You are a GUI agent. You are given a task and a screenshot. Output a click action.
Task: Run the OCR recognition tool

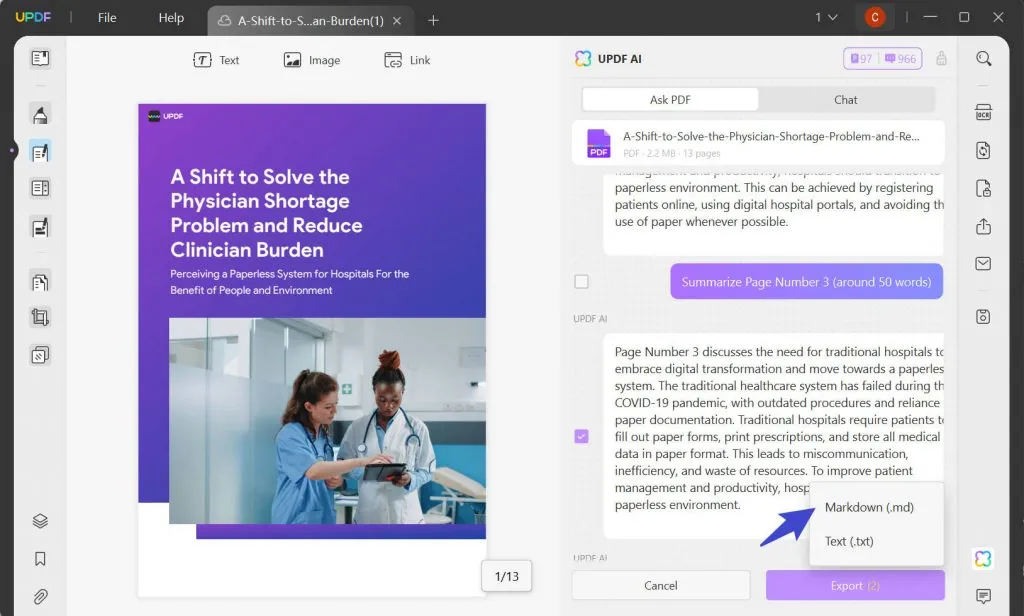[984, 112]
